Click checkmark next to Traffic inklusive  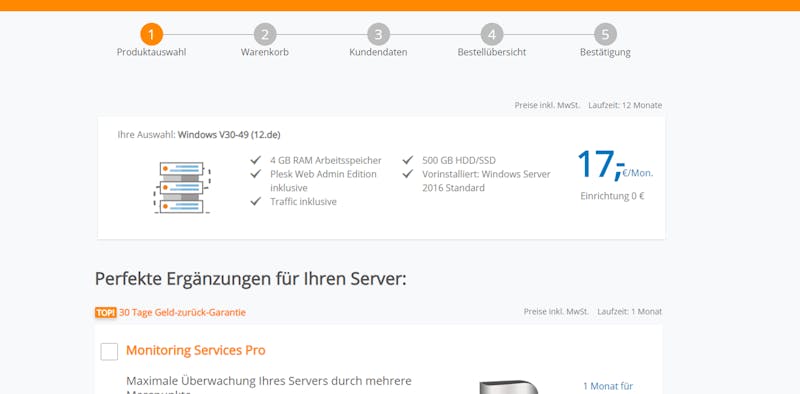256,202
